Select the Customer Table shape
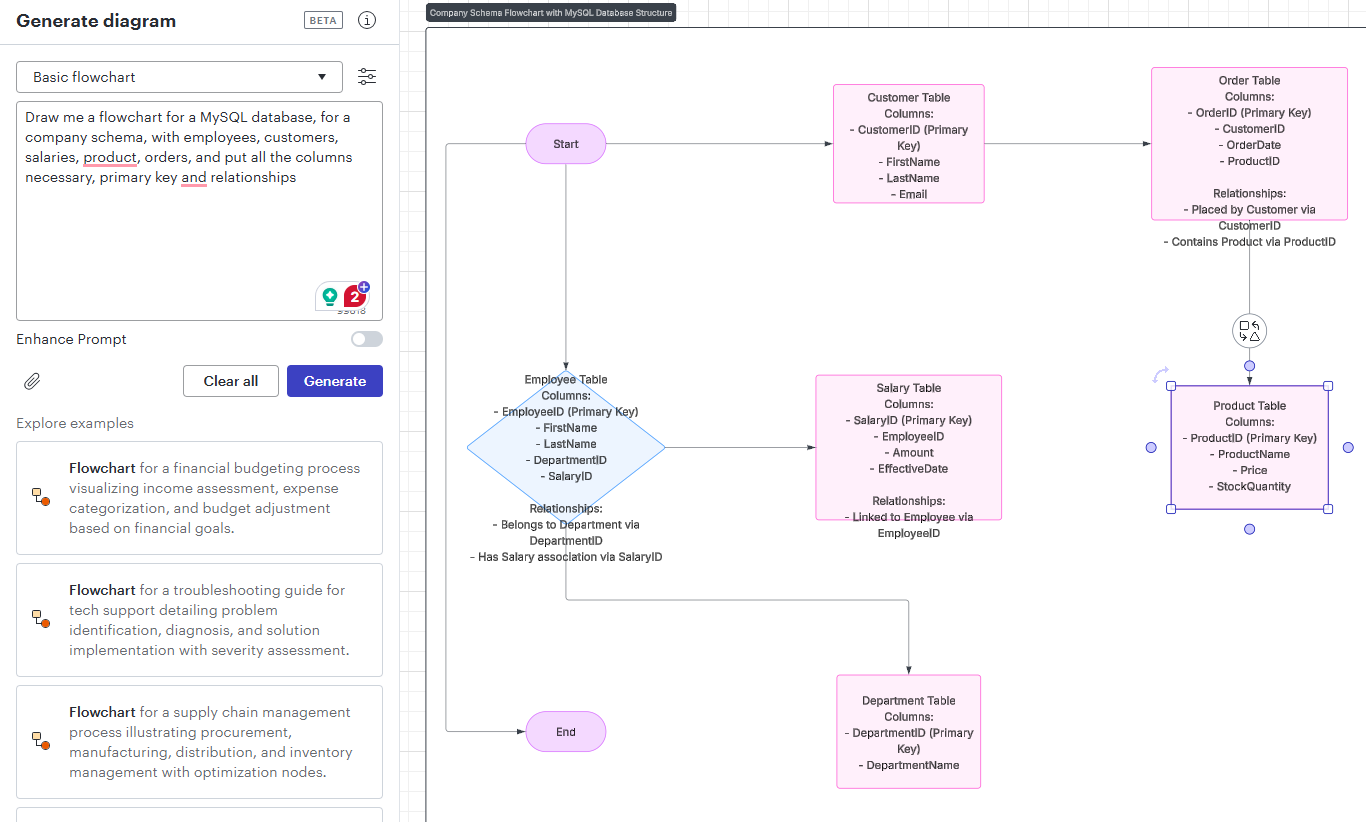The height and width of the screenshot is (822, 1366). click(x=909, y=144)
